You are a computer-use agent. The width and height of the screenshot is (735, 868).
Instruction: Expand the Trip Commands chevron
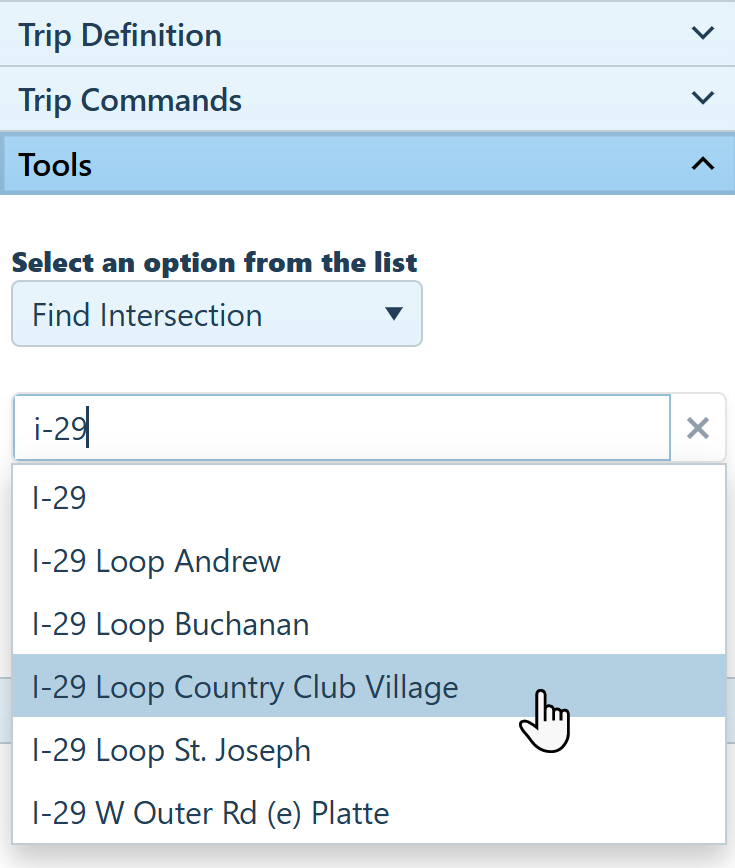coord(703,98)
